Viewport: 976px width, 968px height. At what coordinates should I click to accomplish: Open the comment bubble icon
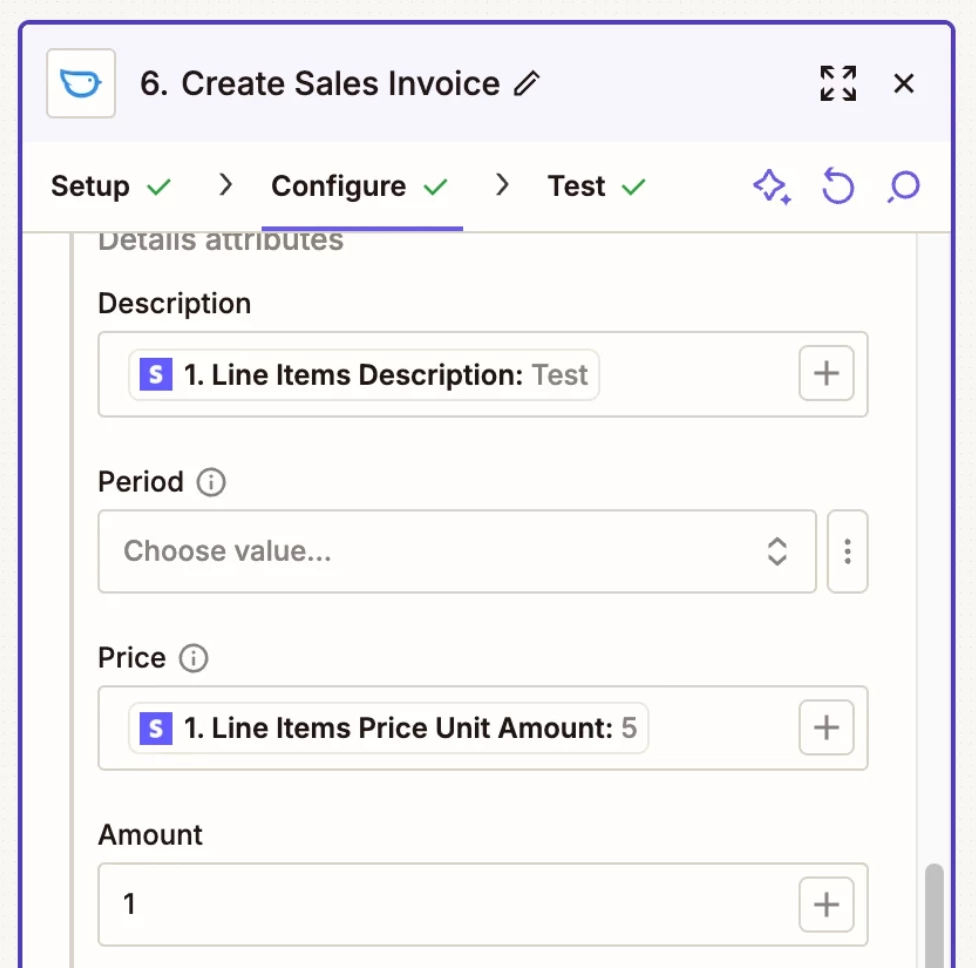point(904,186)
